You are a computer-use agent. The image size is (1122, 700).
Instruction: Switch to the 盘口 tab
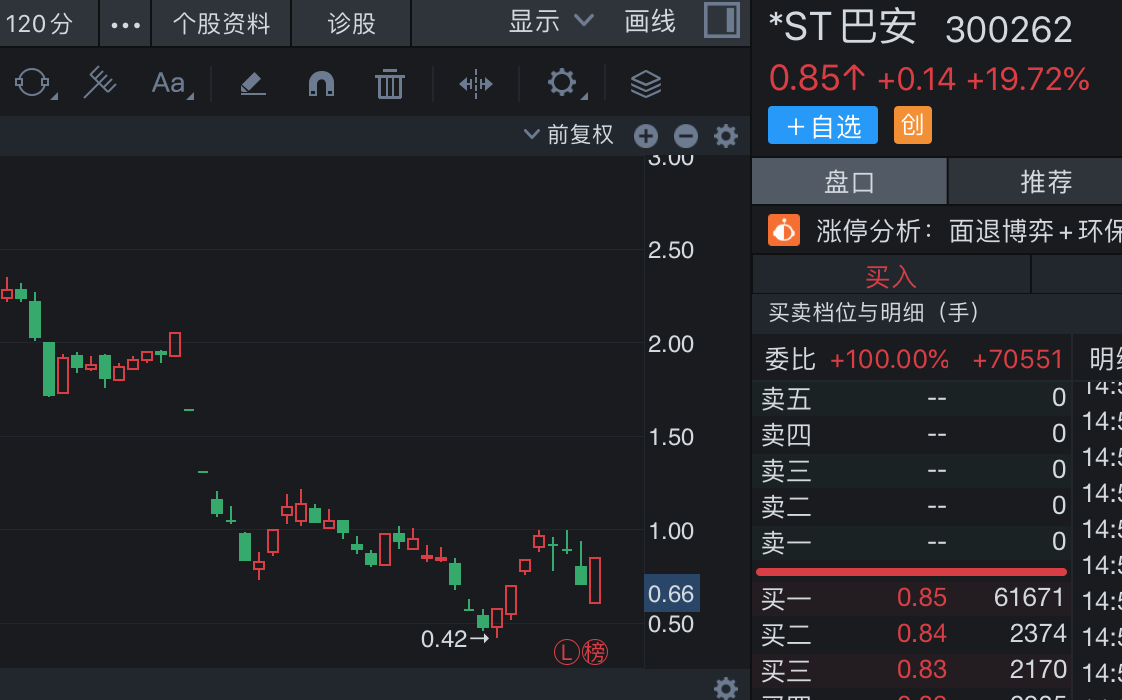849,182
